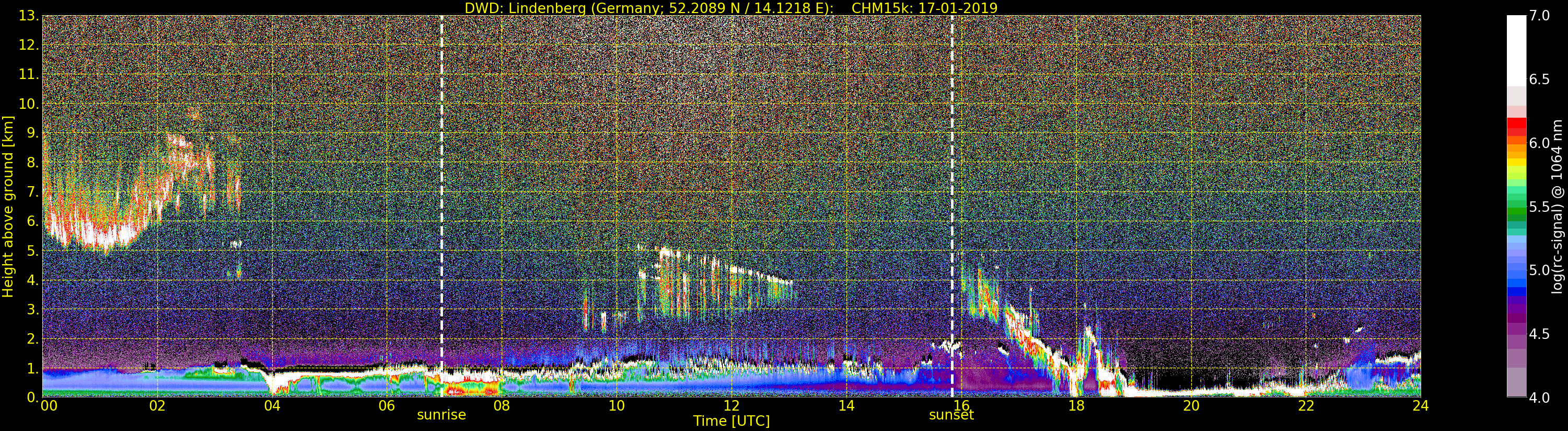The height and width of the screenshot is (431, 1568).
Task: Click height axis tick "7."
Action: pos(32,192)
